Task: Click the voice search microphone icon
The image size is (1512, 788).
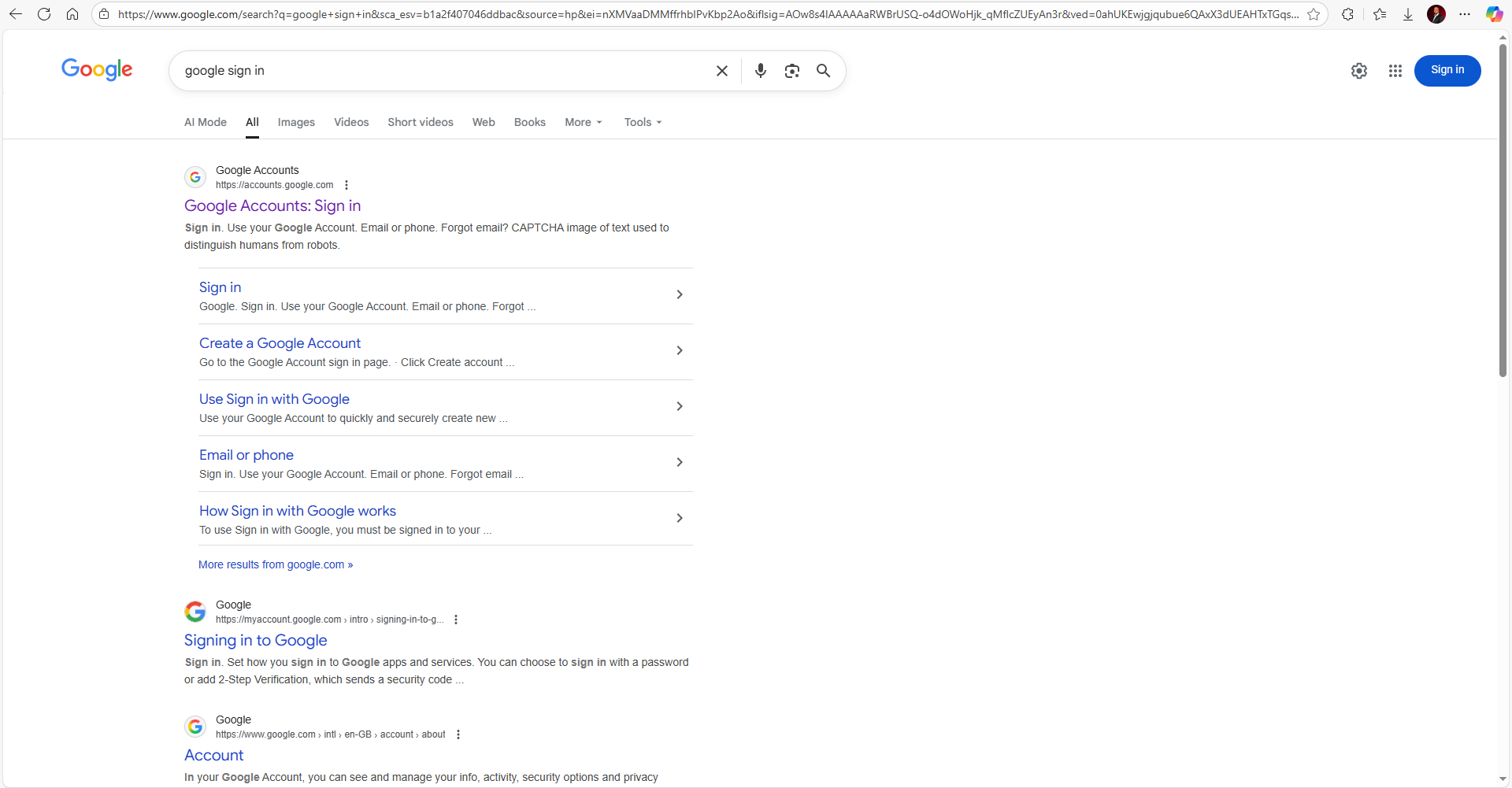Action: [x=760, y=71]
